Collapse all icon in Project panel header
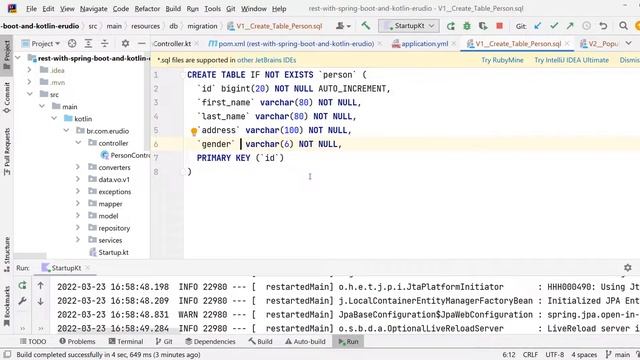The width and height of the screenshot is (640, 360). 104,43
